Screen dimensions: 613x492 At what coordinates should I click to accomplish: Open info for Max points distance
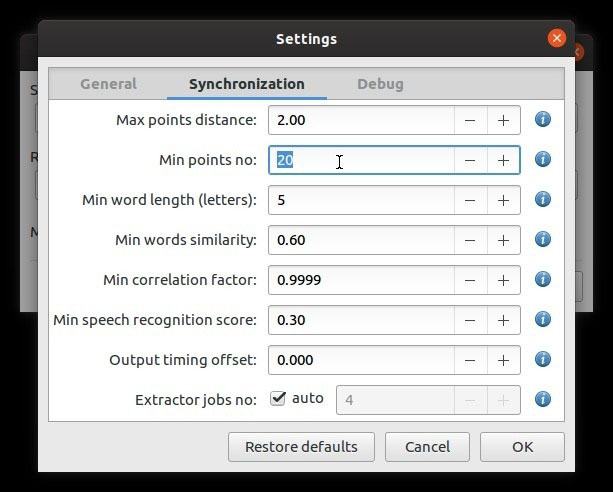pyautogui.click(x=543, y=119)
